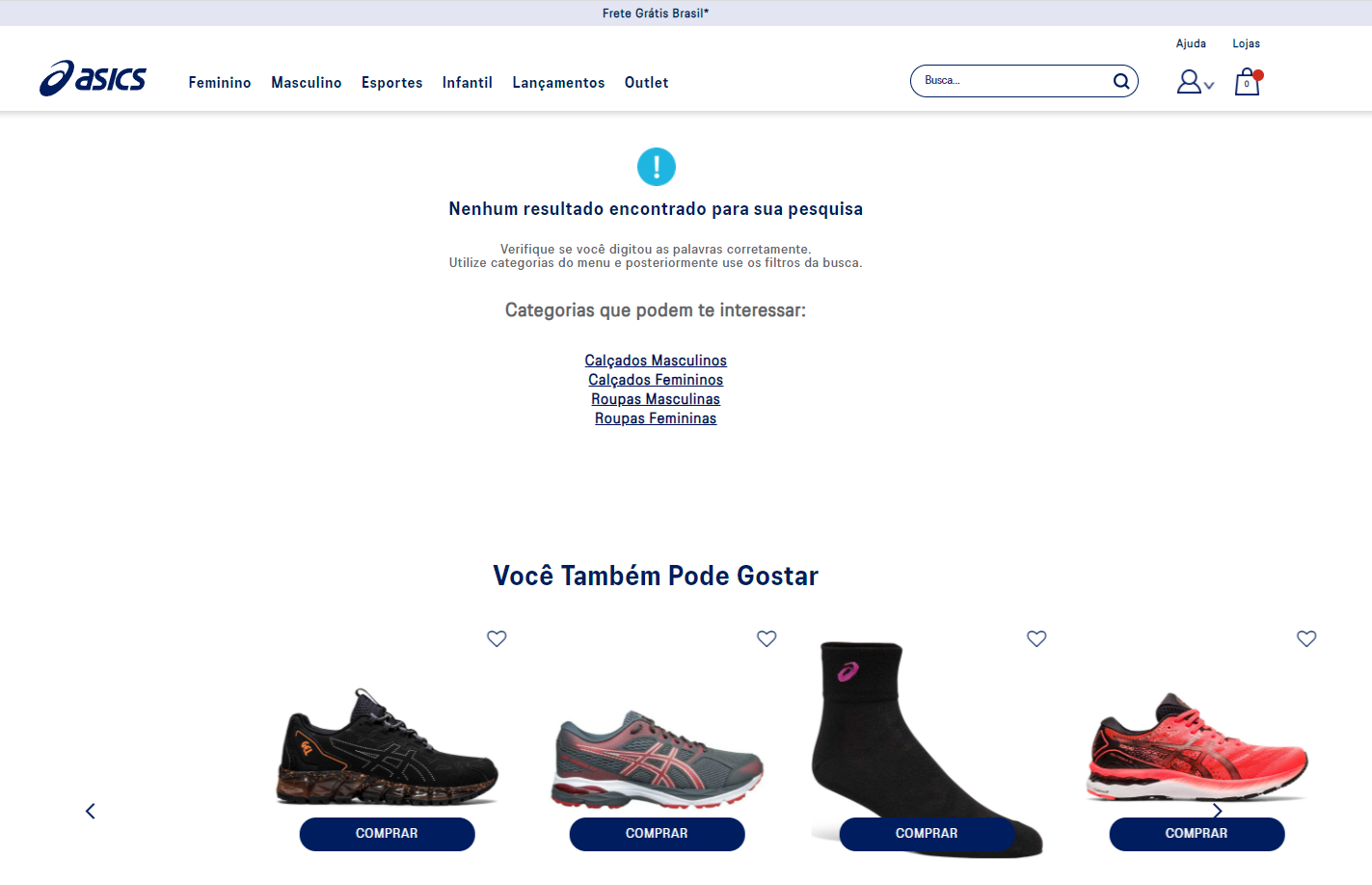Go to previous carousel products arrow
The width and height of the screenshot is (1372, 885).
[91, 811]
